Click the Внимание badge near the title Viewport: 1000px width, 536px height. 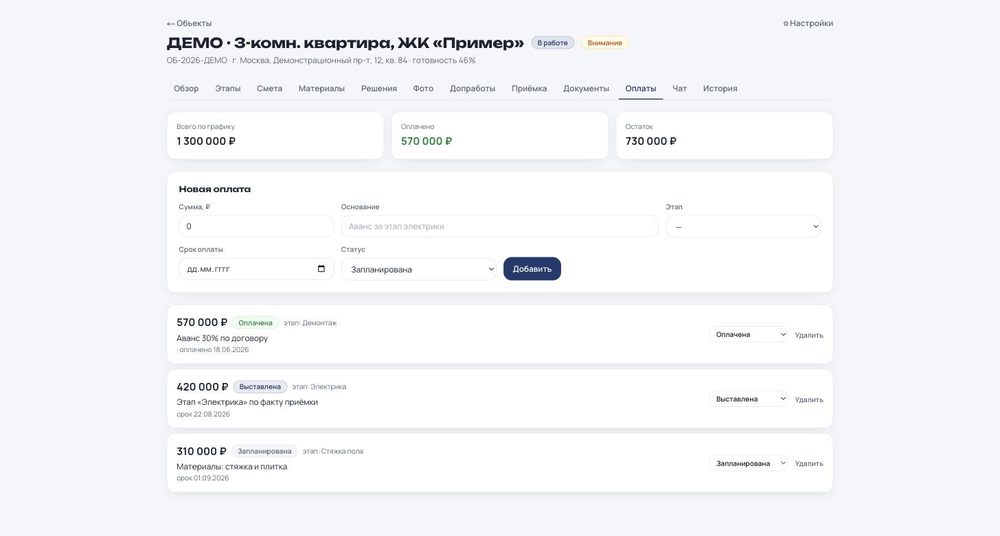tap(605, 43)
